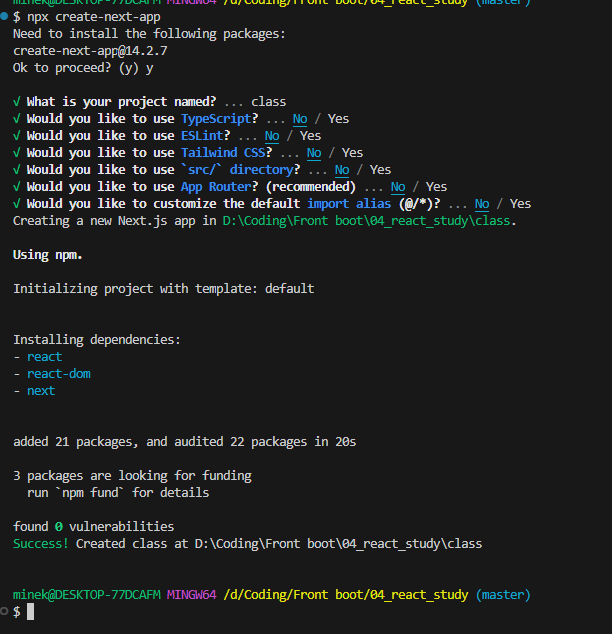Click the 'npx create-next-app' command text
612x634 pixels.
[x=94, y=17]
